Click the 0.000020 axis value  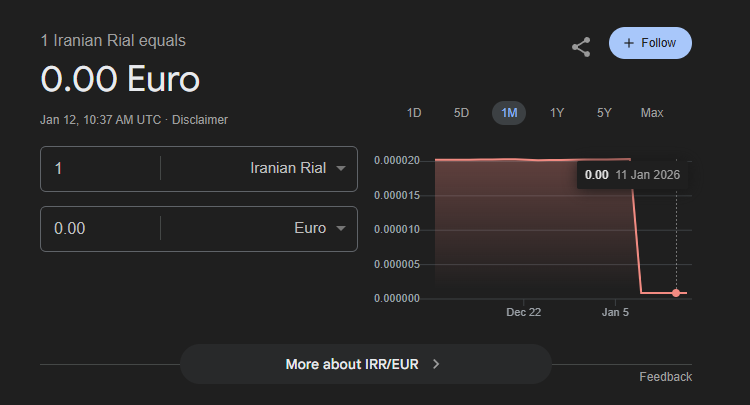397,160
